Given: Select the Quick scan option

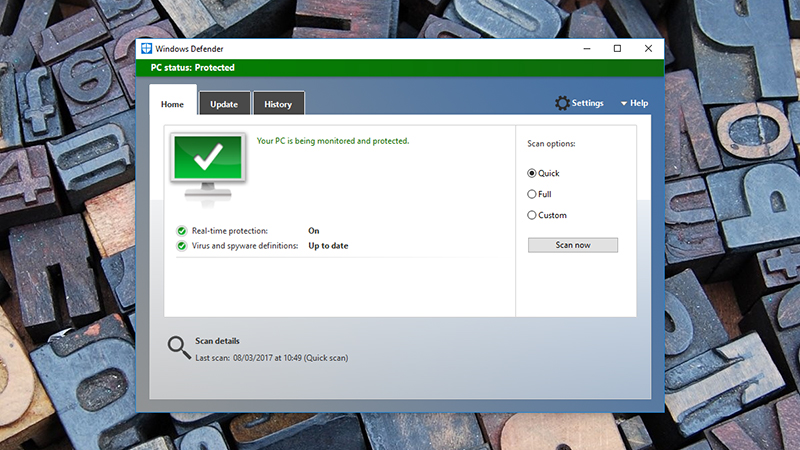Looking at the screenshot, I should coord(543,173).
